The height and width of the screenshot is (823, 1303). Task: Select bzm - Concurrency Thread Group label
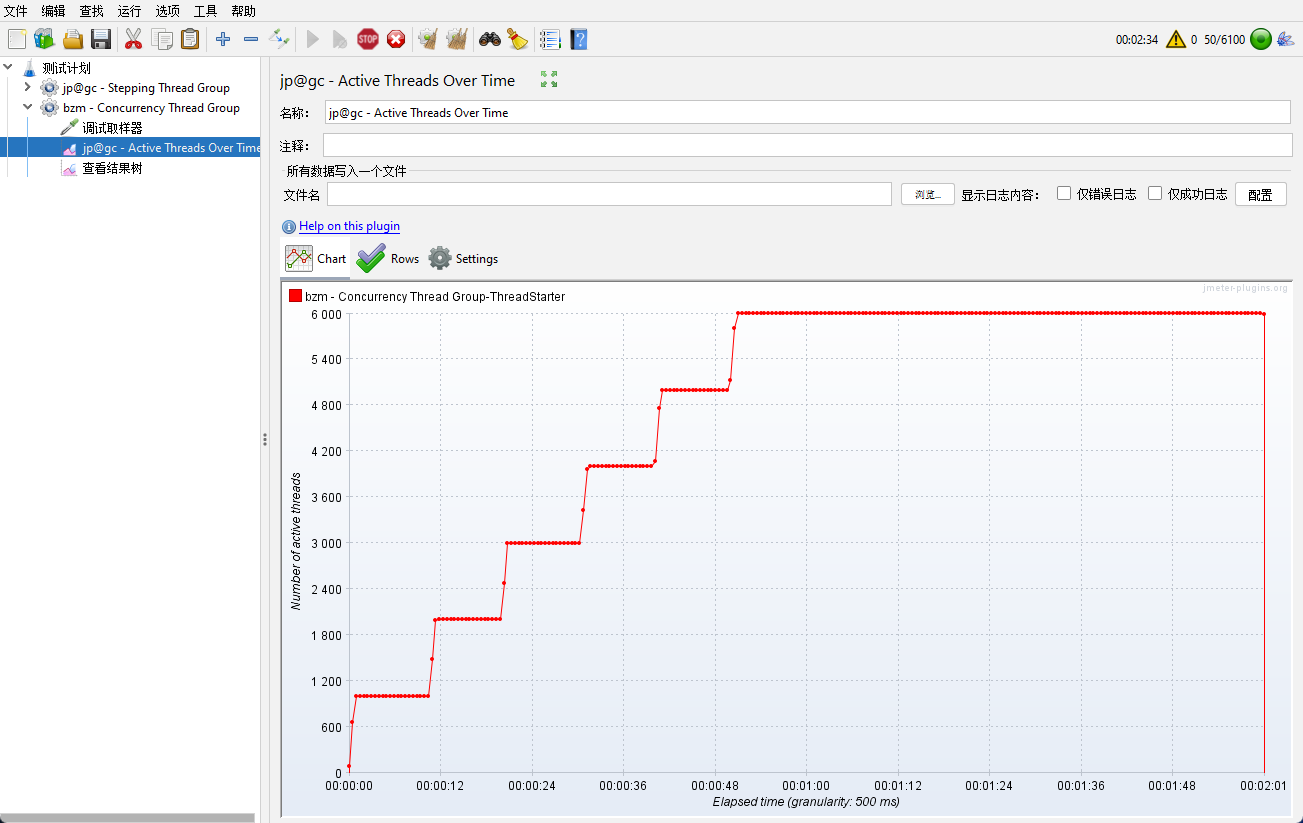click(x=151, y=108)
